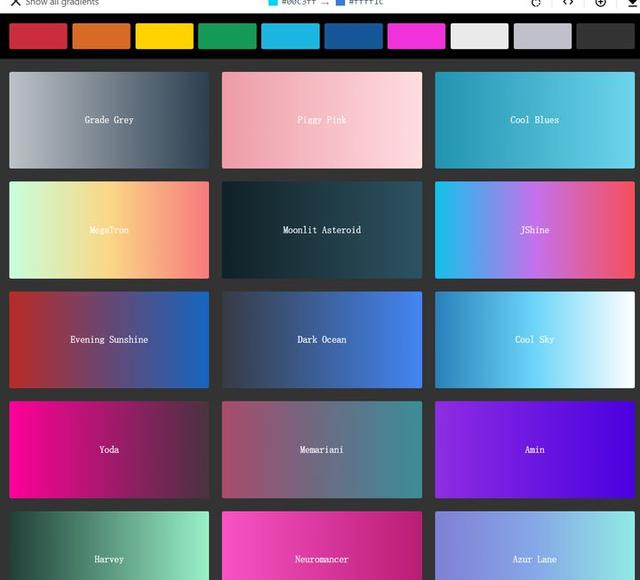The height and width of the screenshot is (580, 640).
Task: Close the show all gradients panel
Action: pos(16,2)
